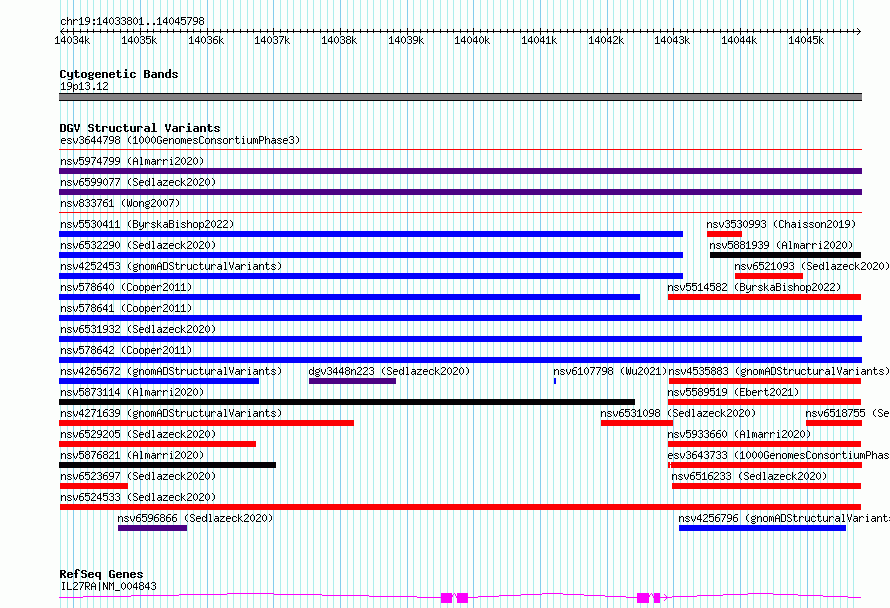Click the short red nsv3530993 Chaisson2019 bar

click(724, 234)
